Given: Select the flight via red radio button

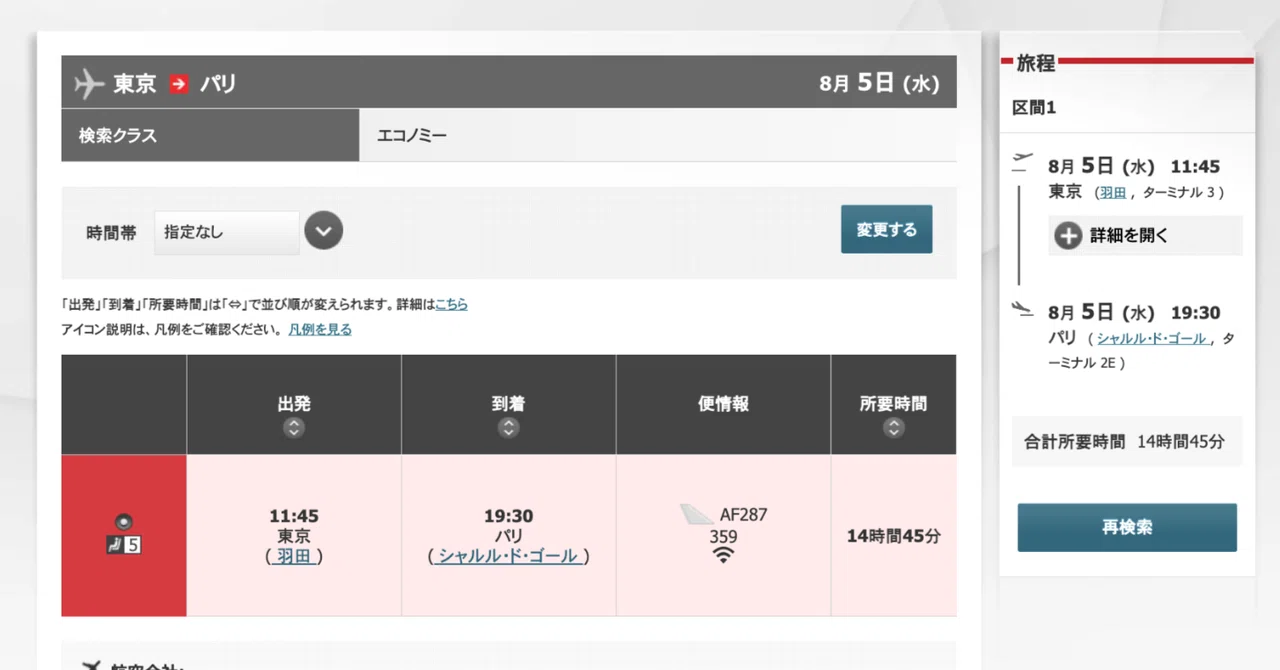Looking at the screenshot, I should [124, 521].
